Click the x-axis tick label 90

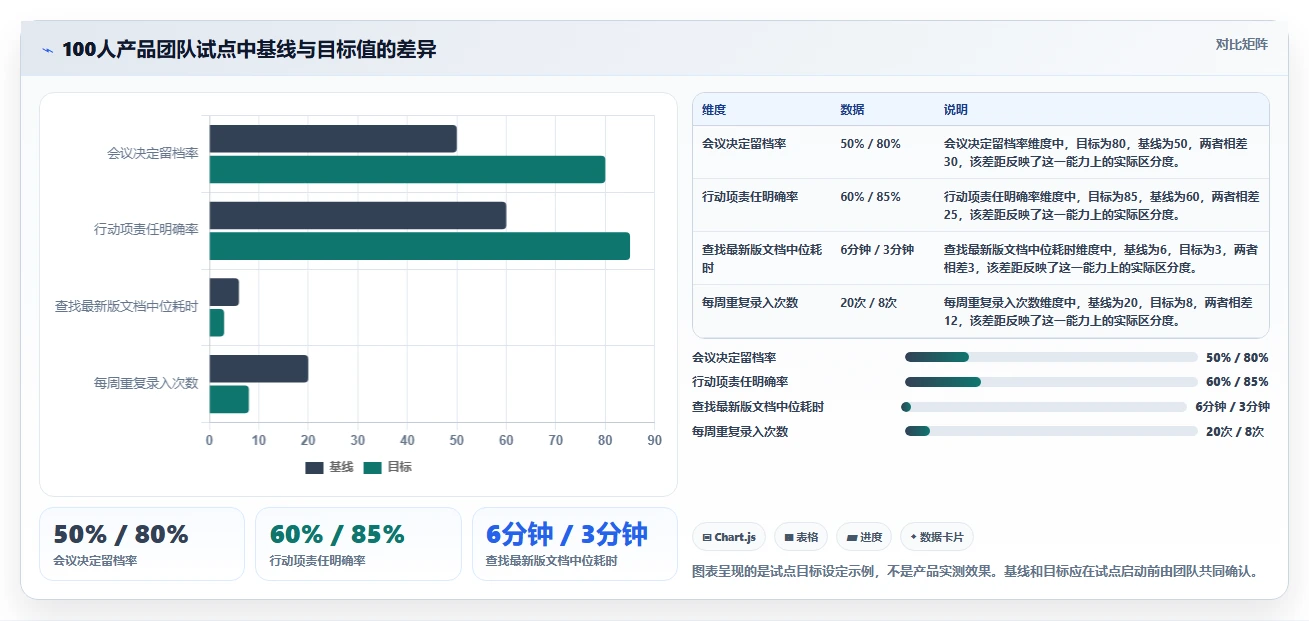click(x=655, y=440)
